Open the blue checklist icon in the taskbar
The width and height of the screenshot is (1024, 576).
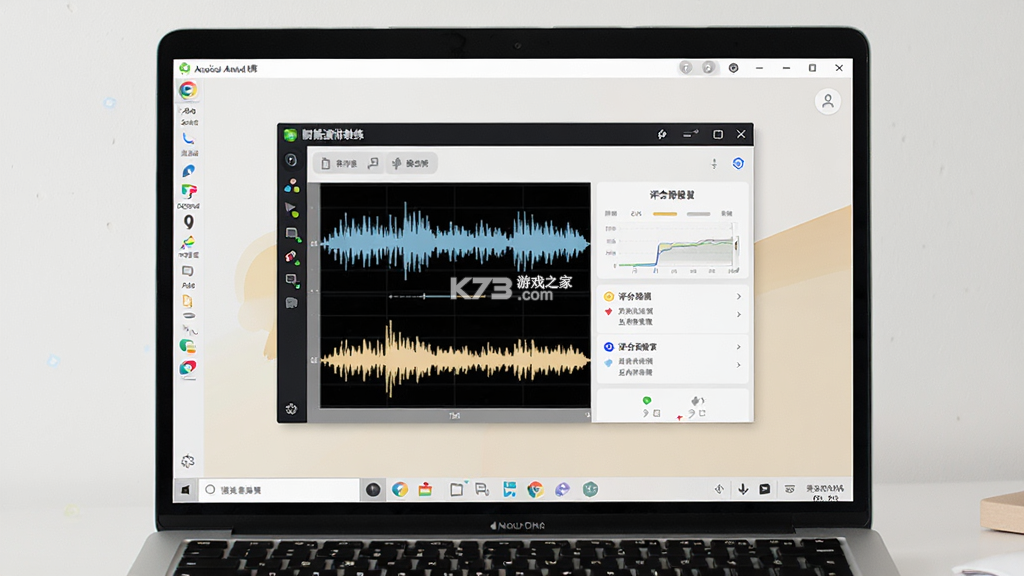(509, 489)
